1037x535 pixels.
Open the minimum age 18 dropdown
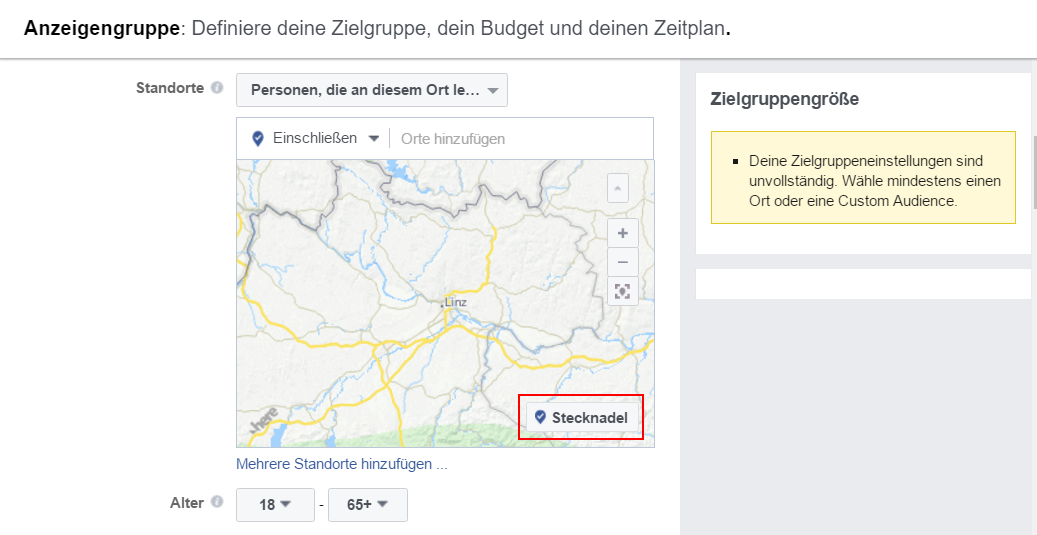[275, 505]
